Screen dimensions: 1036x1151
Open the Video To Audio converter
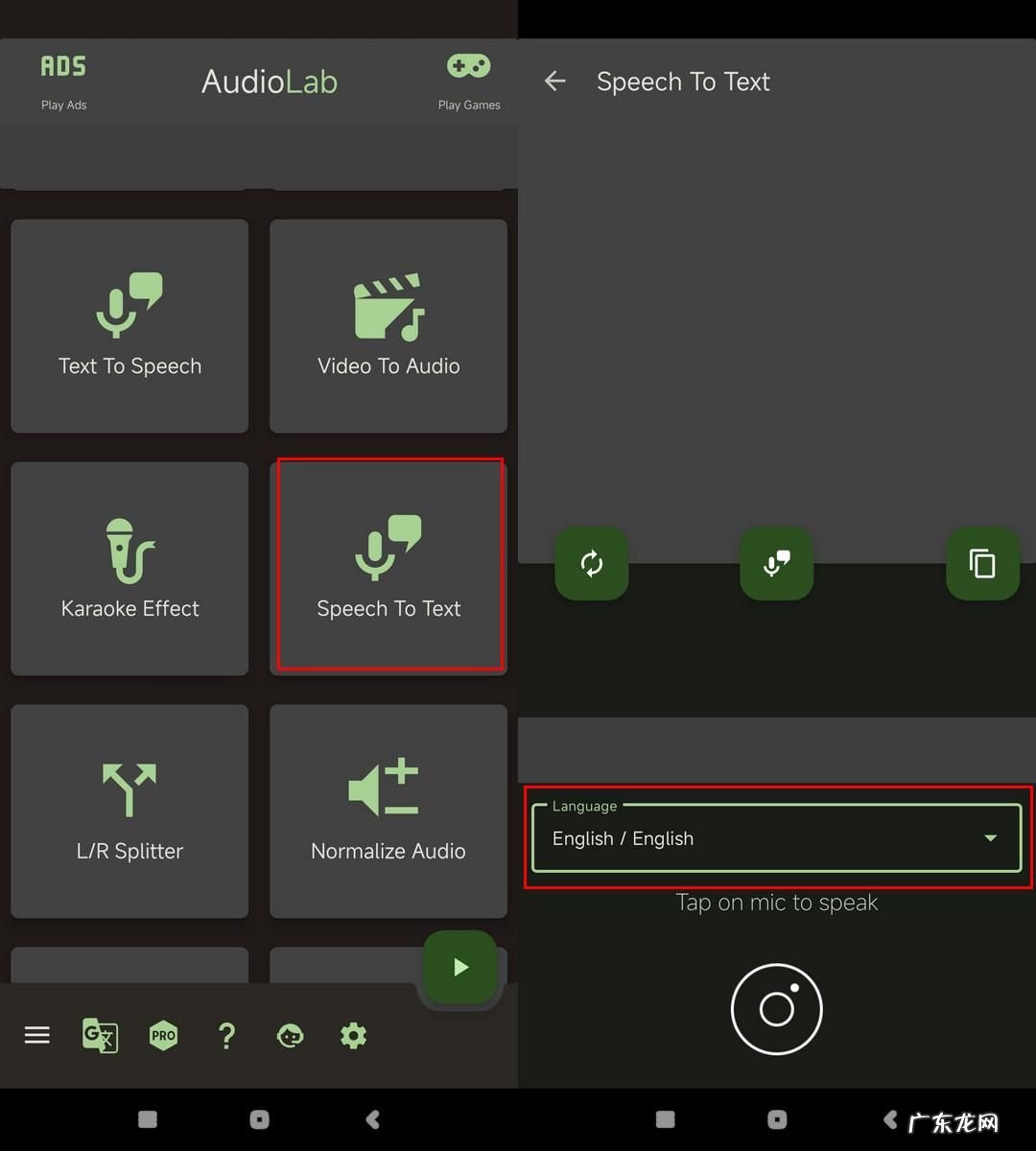pyautogui.click(x=388, y=326)
